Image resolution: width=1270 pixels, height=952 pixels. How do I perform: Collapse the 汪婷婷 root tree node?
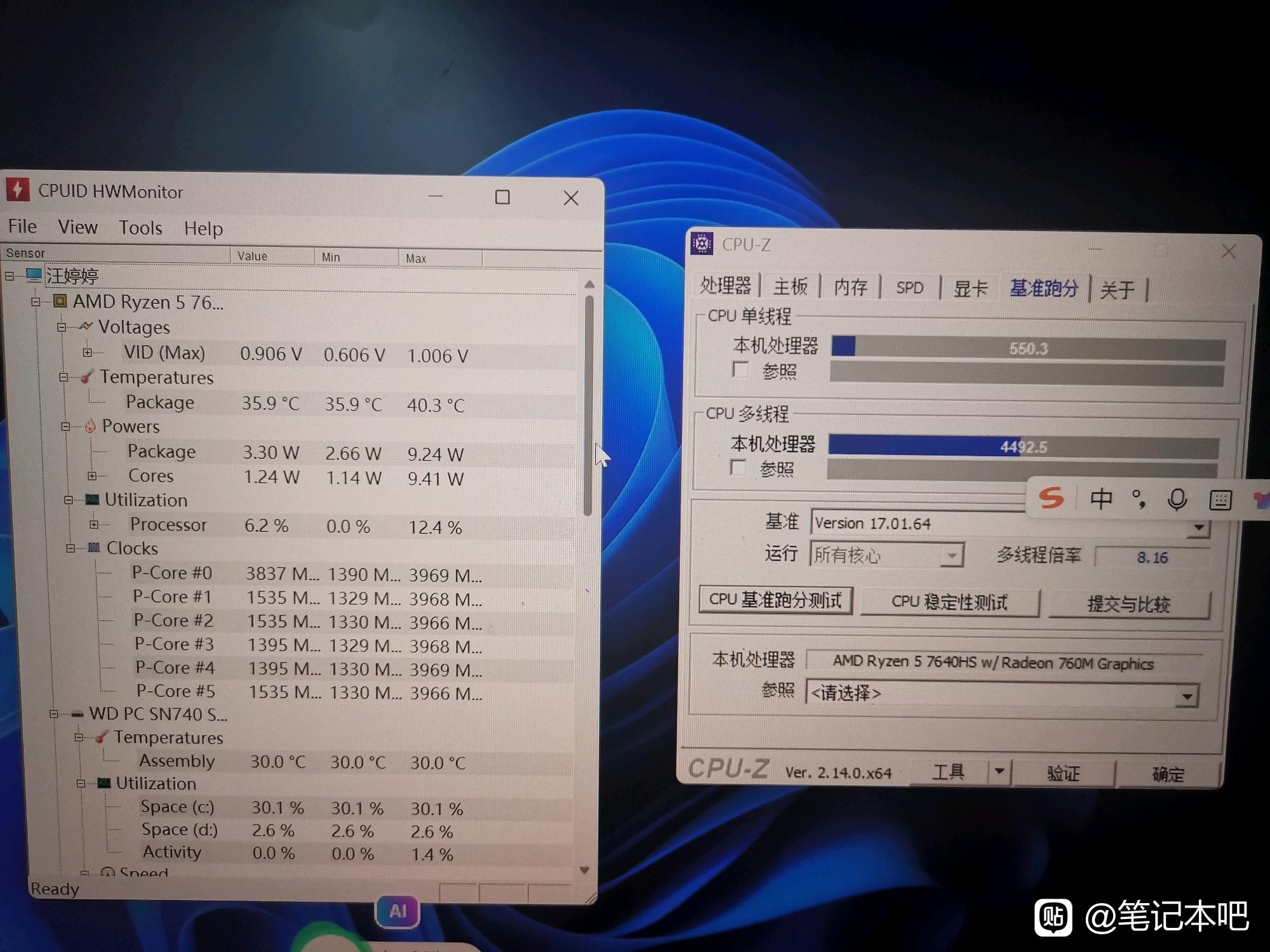point(10,276)
